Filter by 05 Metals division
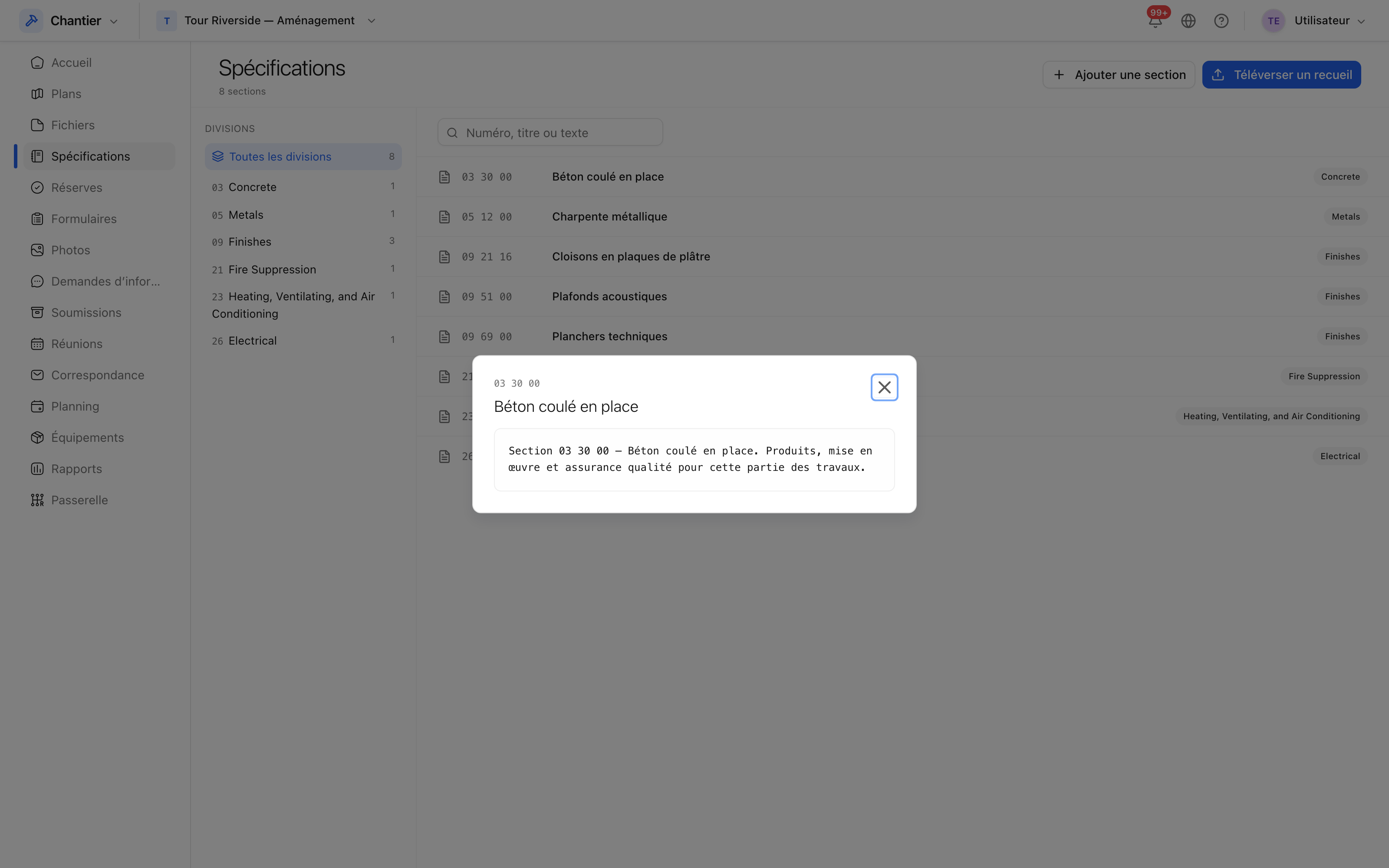The width and height of the screenshot is (1389, 868). pos(303,215)
